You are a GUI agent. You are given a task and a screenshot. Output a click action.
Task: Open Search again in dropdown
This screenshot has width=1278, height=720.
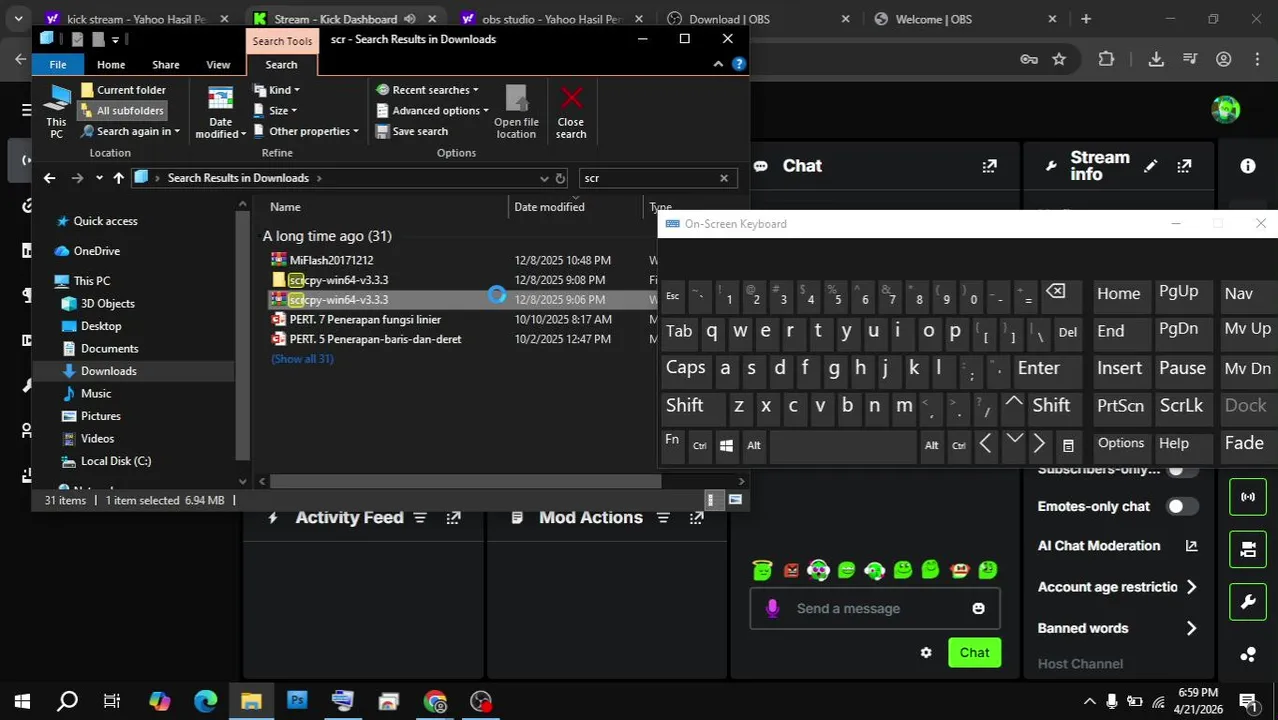coord(131,131)
